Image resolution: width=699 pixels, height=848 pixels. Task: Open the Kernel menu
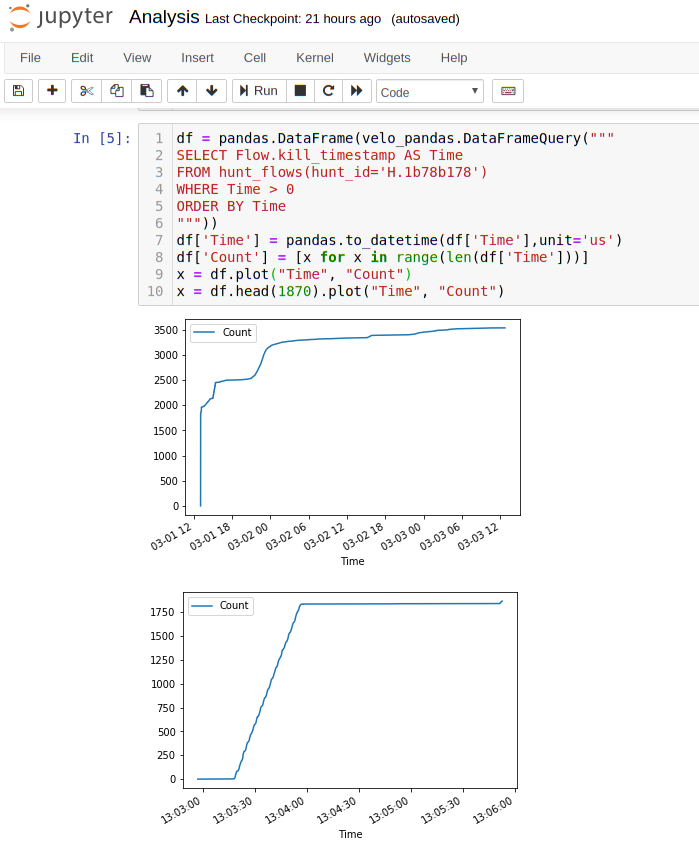coord(315,58)
